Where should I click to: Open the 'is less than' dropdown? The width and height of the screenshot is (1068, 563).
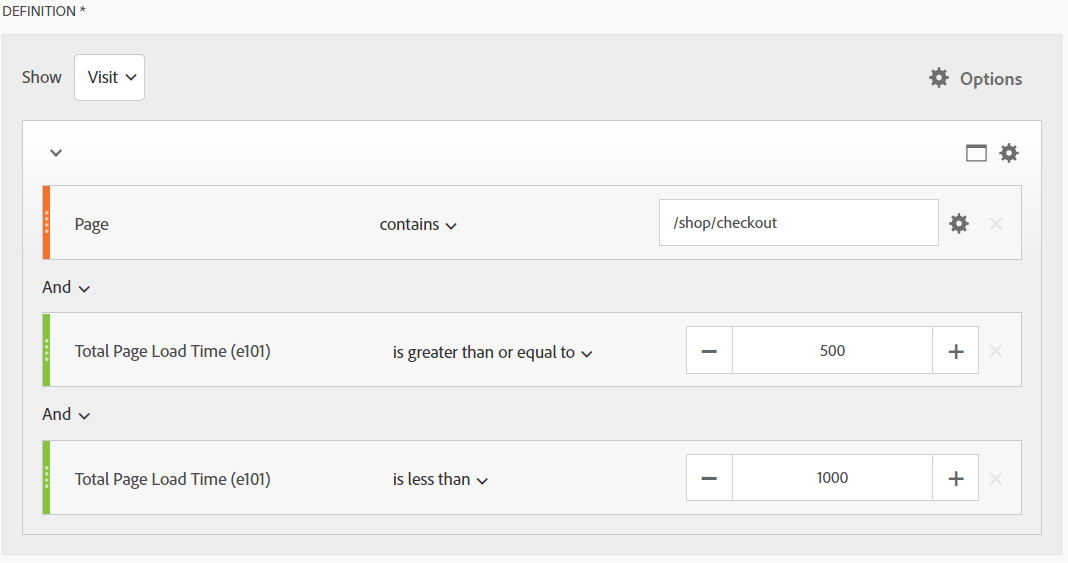pyautogui.click(x=440, y=480)
